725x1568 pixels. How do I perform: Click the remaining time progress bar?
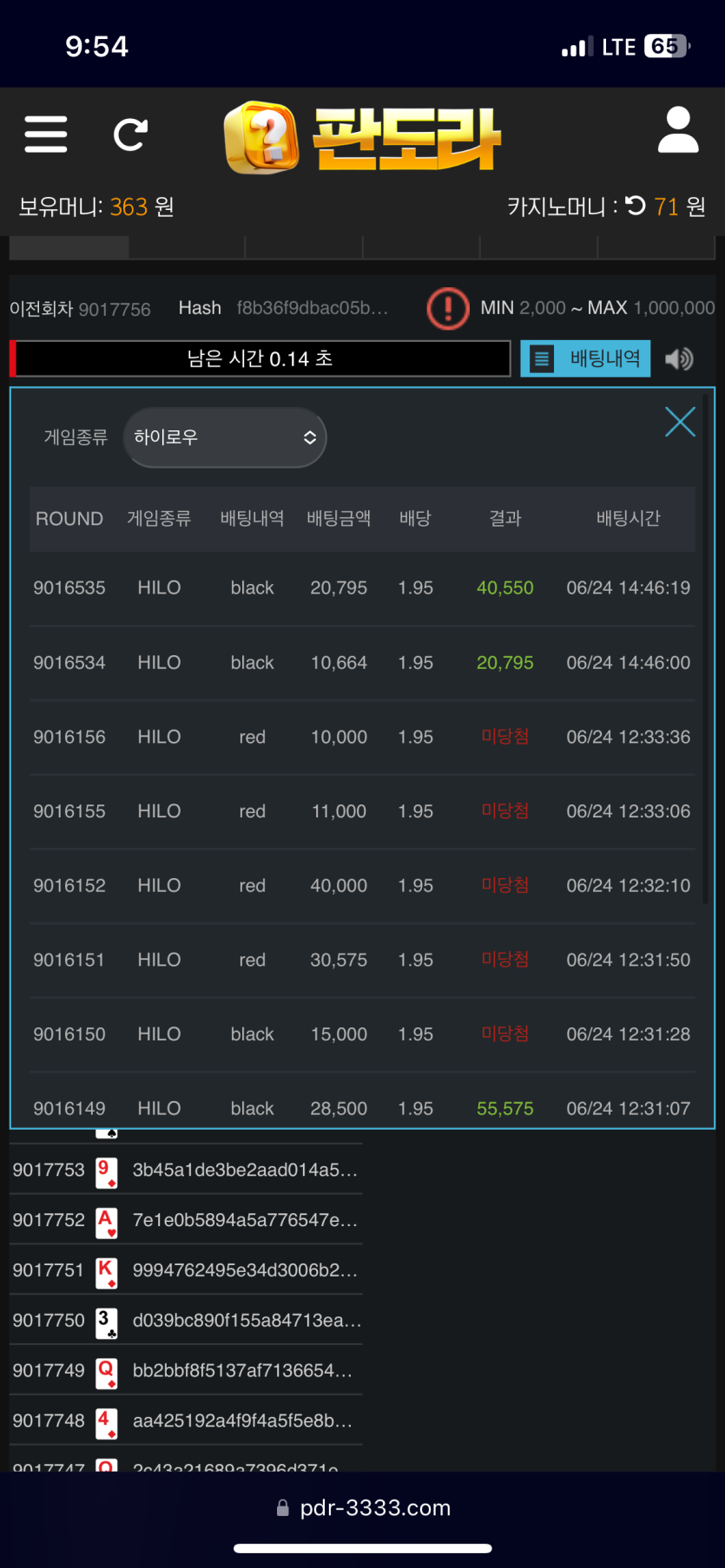tap(260, 358)
